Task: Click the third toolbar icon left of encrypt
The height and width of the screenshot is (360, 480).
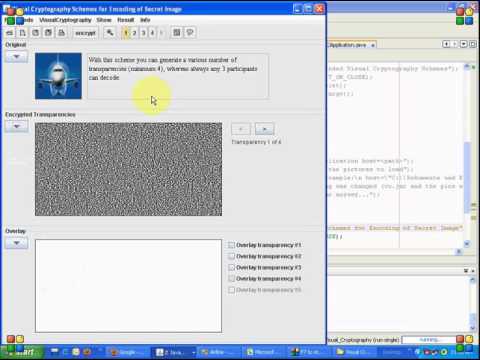Action: [x=35, y=33]
